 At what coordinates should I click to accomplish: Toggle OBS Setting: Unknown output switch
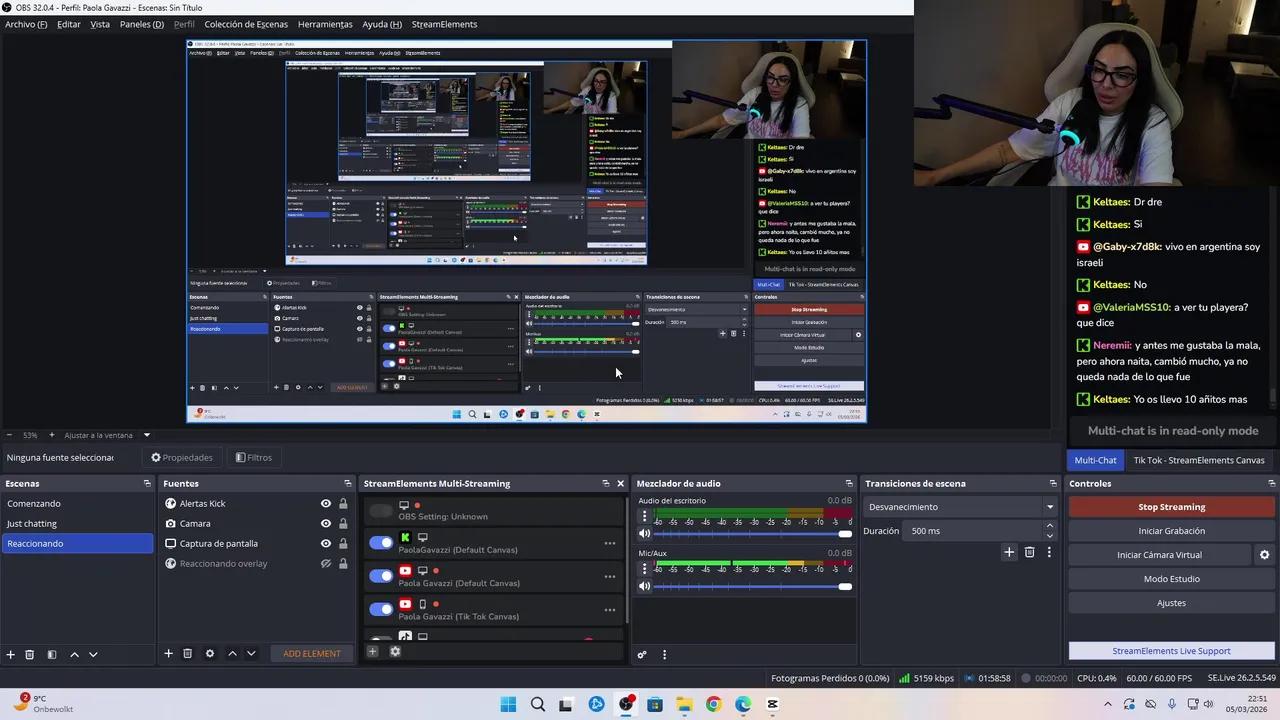(x=381, y=511)
